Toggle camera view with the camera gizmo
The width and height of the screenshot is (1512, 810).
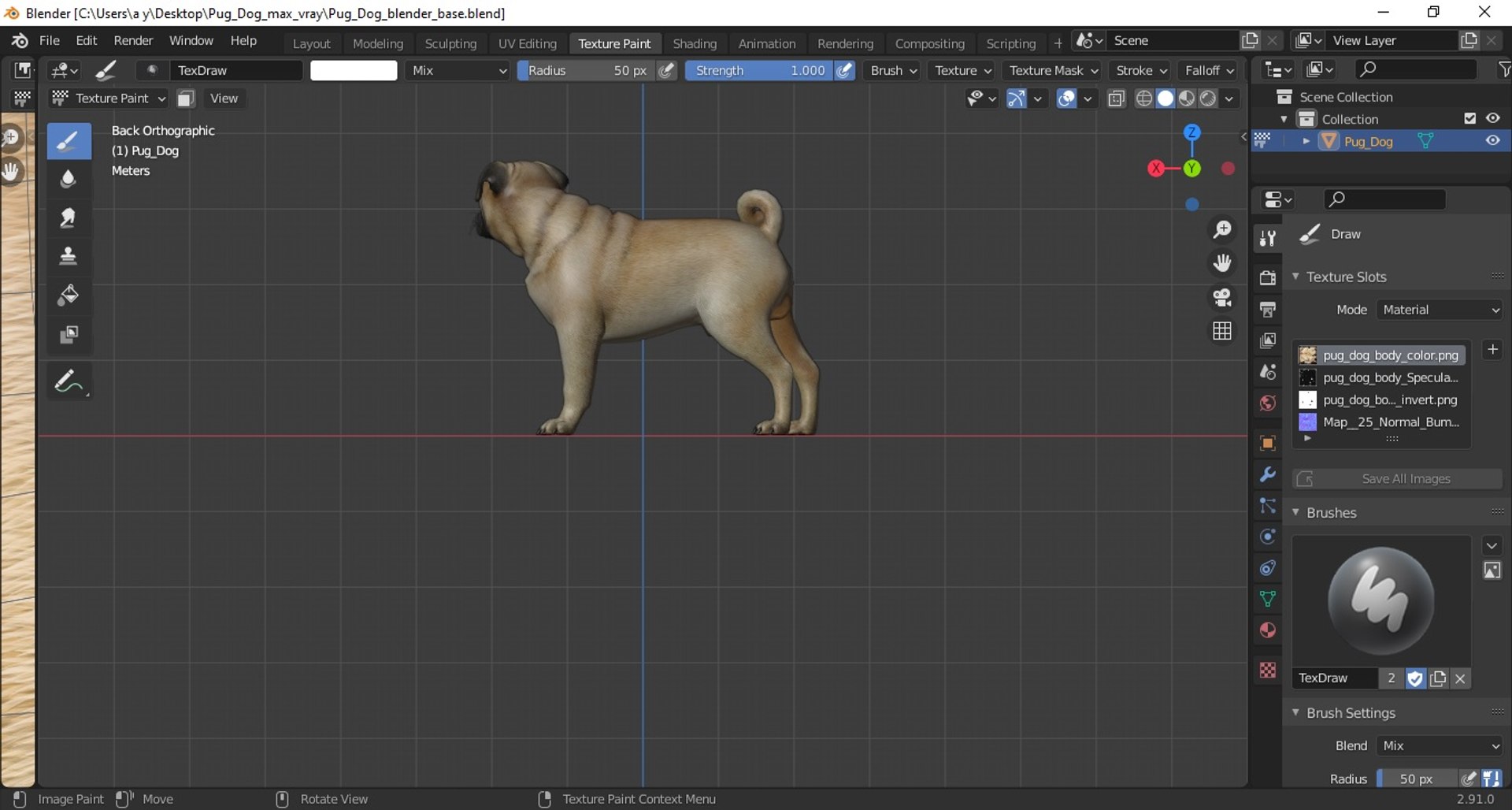1222,297
